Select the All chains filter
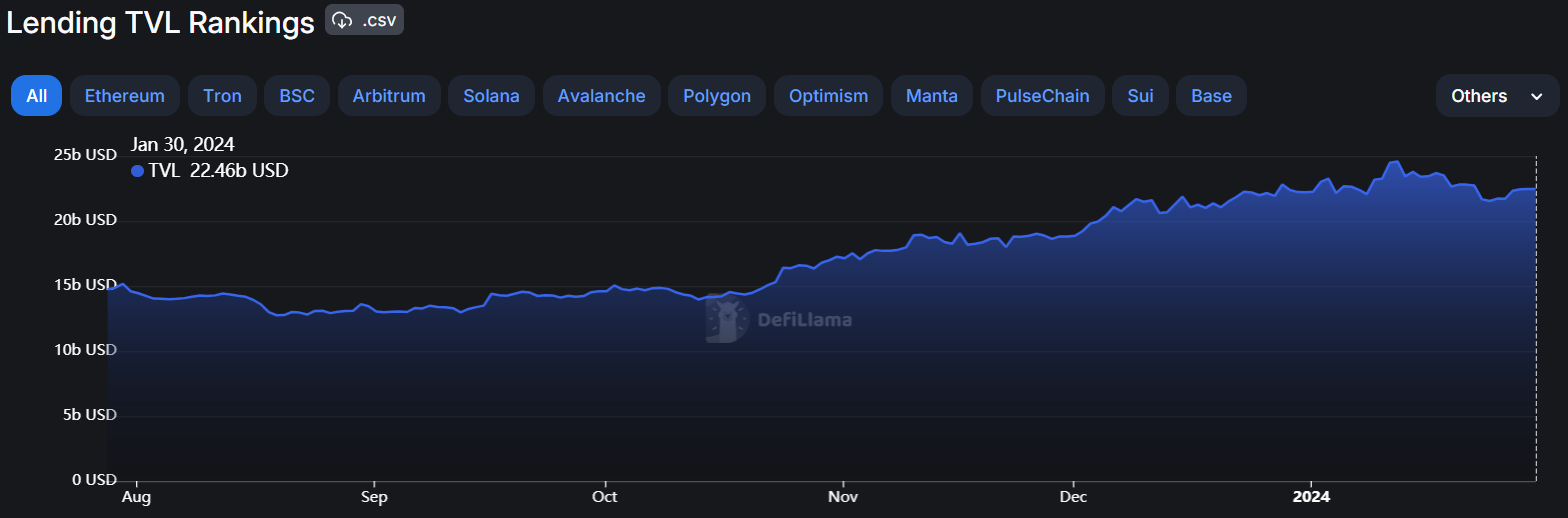This screenshot has height=518, width=1568. point(37,96)
